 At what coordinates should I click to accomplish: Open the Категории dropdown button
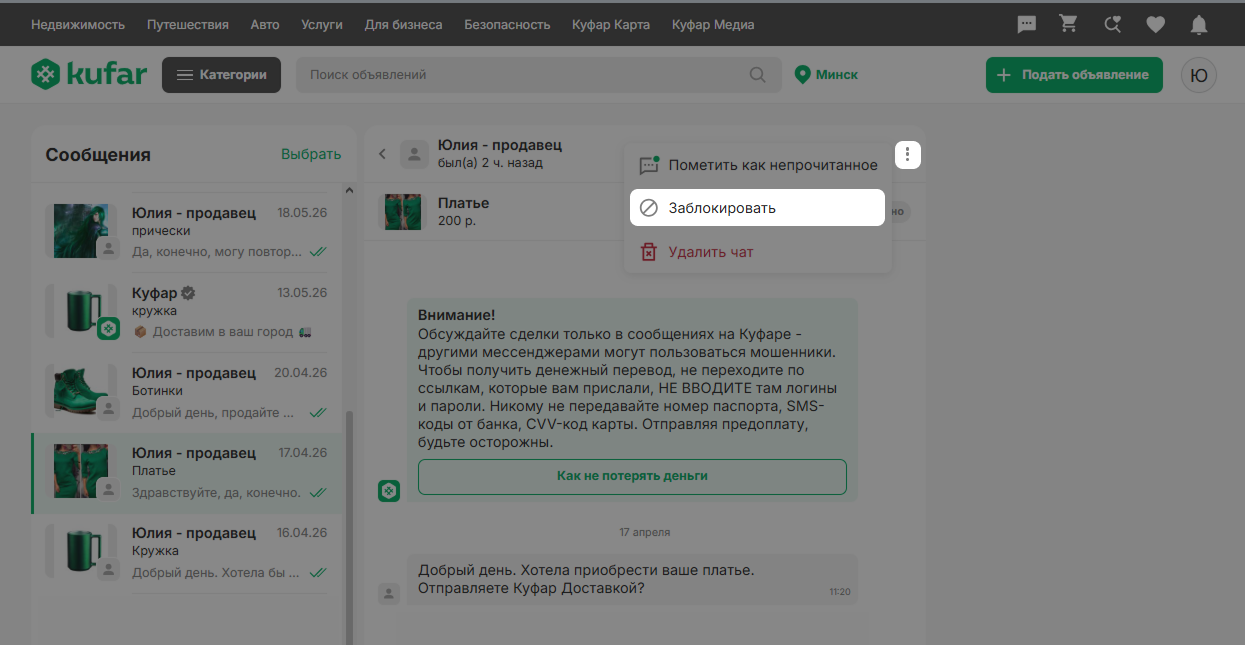[221, 75]
